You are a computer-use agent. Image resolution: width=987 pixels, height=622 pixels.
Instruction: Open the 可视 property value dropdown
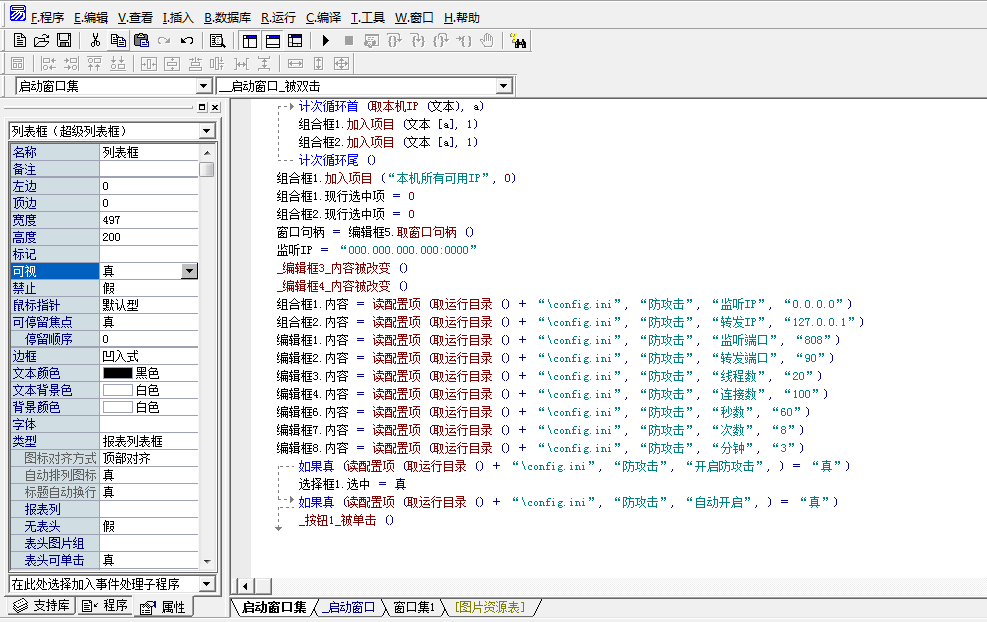[189, 271]
